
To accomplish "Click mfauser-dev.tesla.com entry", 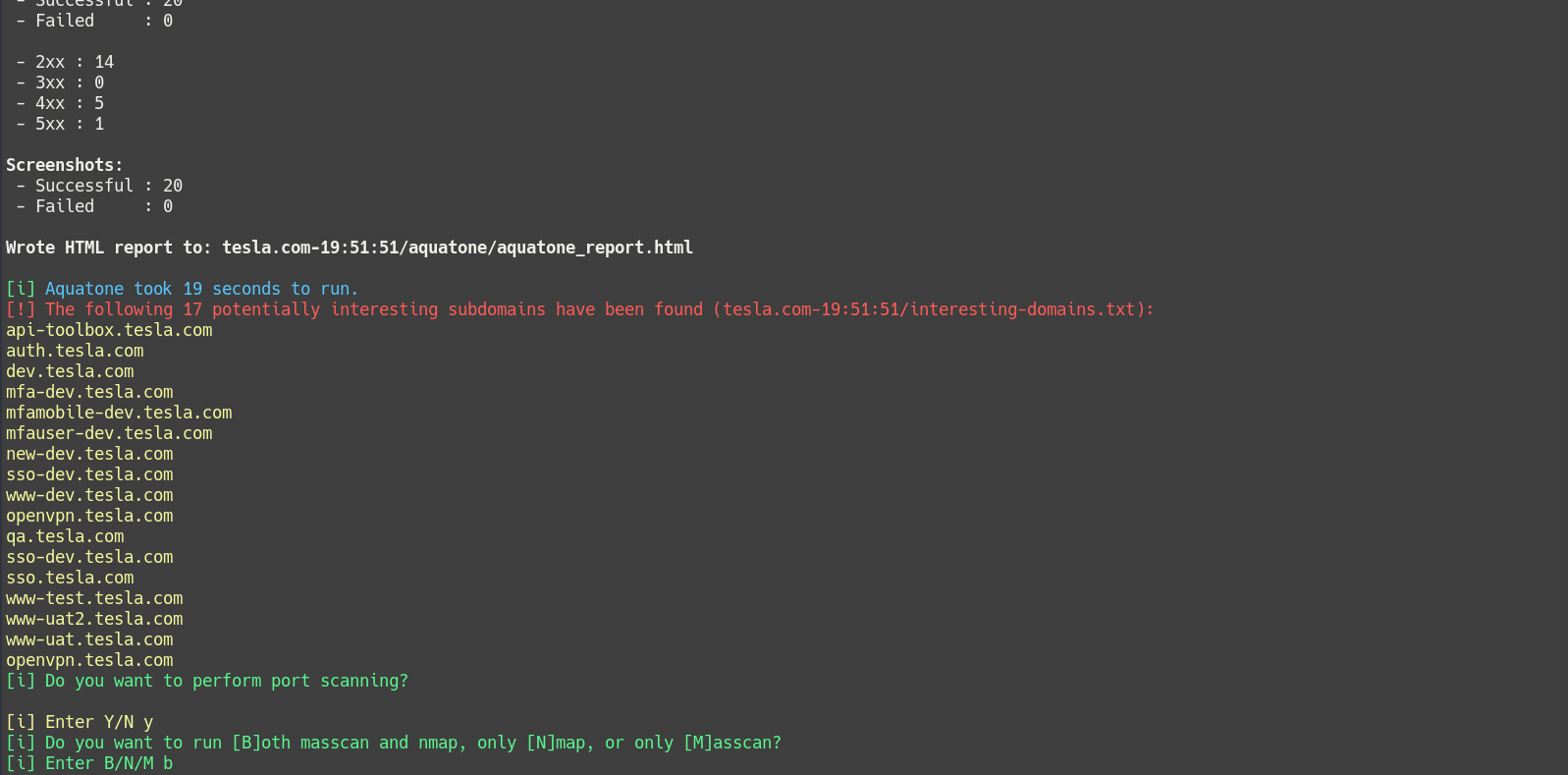I will 109,433.
